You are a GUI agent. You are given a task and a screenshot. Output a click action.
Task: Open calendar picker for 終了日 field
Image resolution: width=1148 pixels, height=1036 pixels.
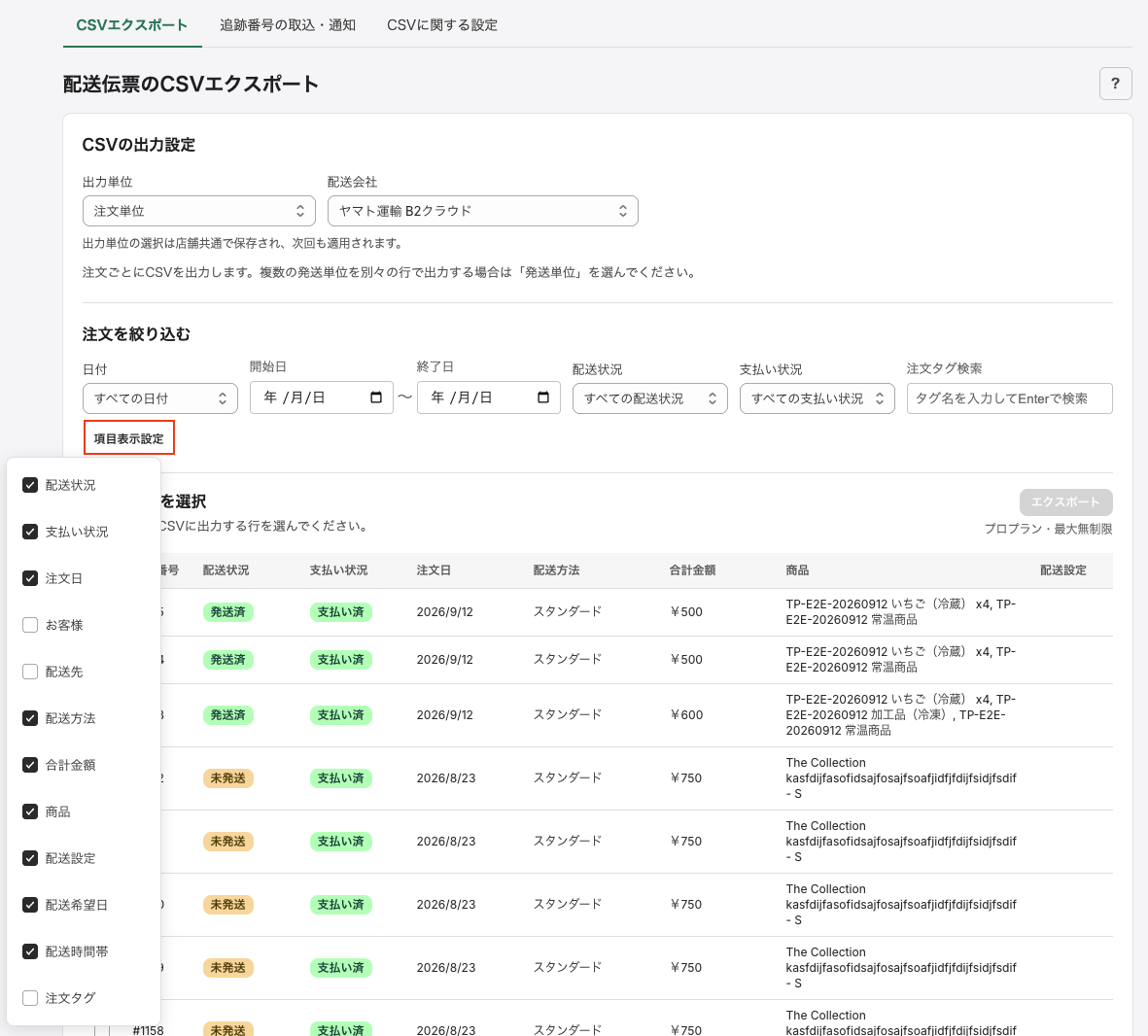pos(543,397)
